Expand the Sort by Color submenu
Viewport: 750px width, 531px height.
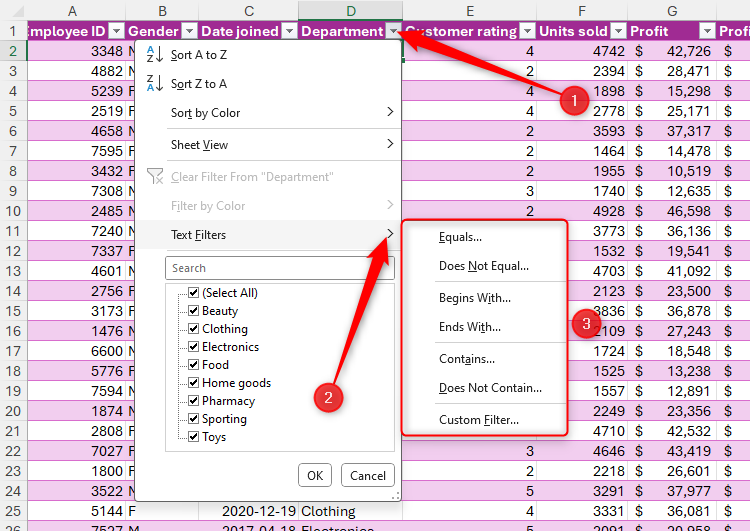(x=270, y=113)
